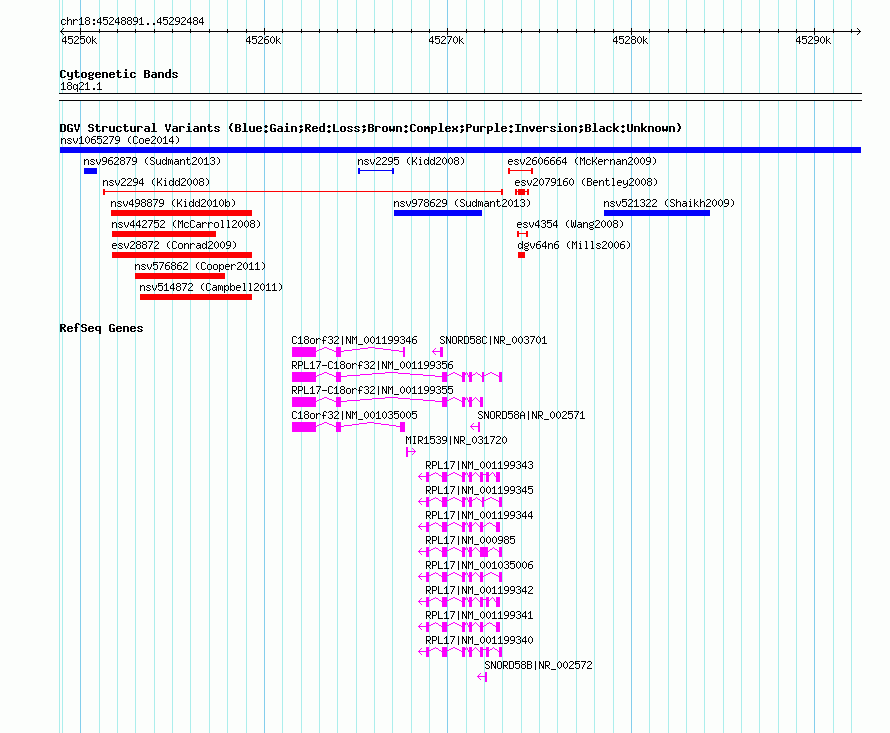Click the nsv1065279 (Coe2014) blue gain bar
890x733 pixels.
pos(460,150)
